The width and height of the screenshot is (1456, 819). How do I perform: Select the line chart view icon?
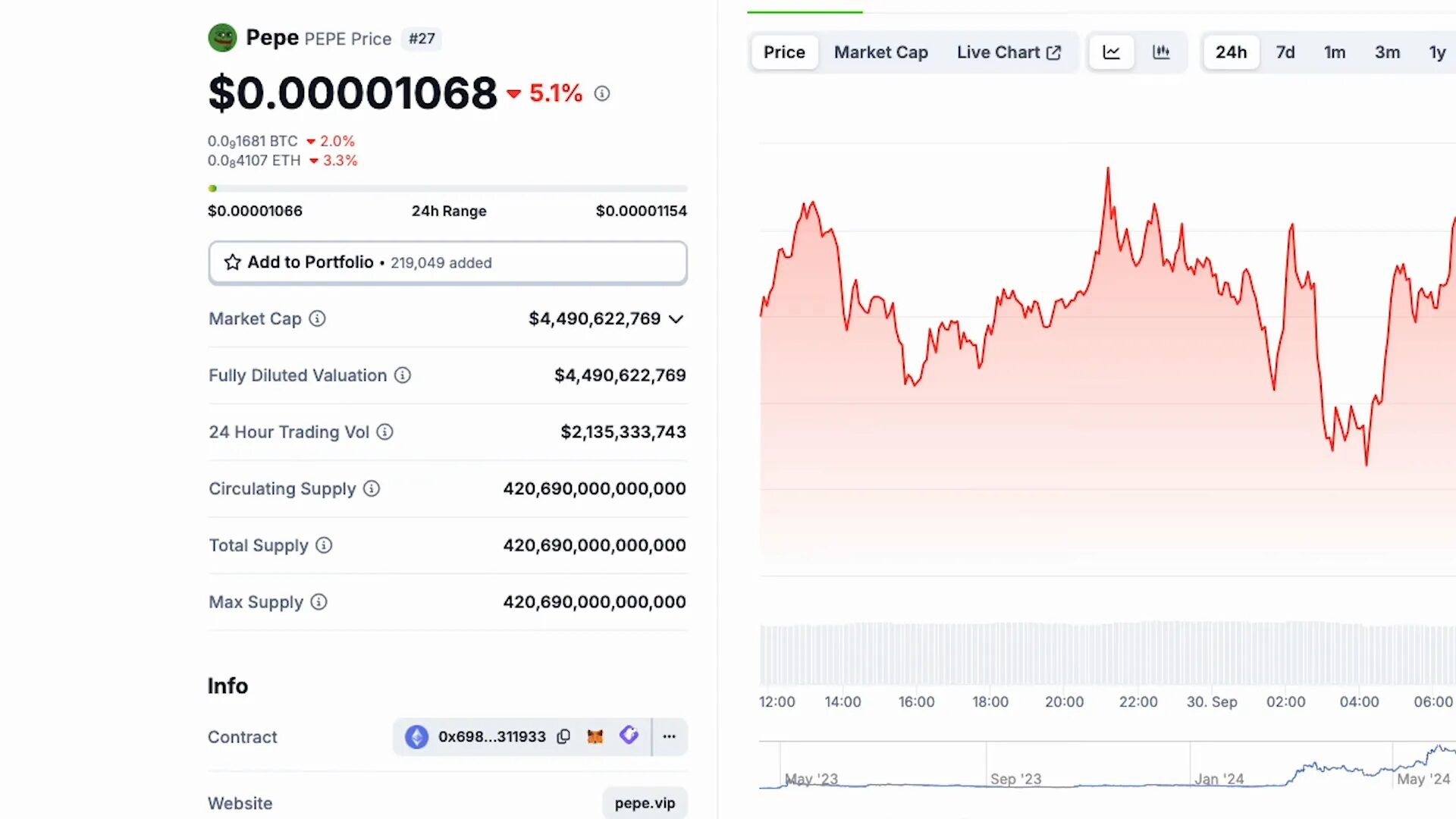(x=1111, y=52)
